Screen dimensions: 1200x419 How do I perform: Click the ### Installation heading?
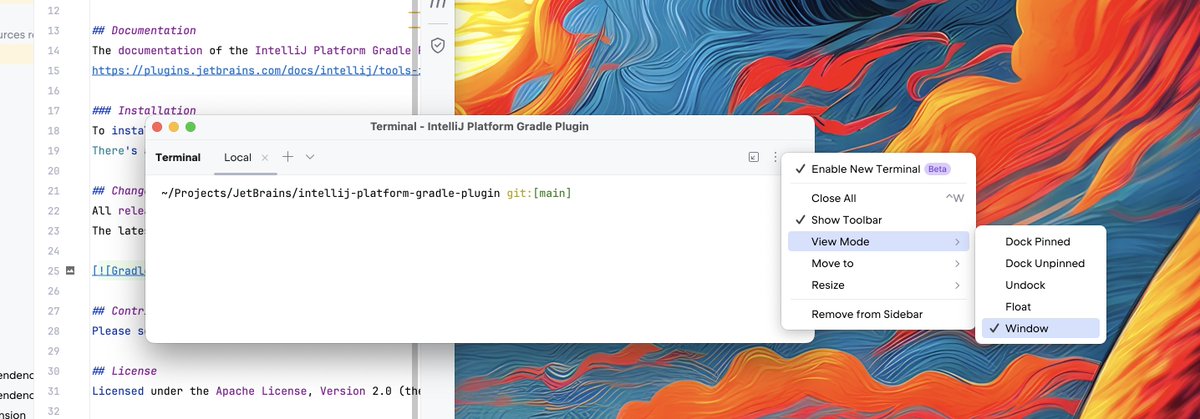pyautogui.click(x=144, y=111)
